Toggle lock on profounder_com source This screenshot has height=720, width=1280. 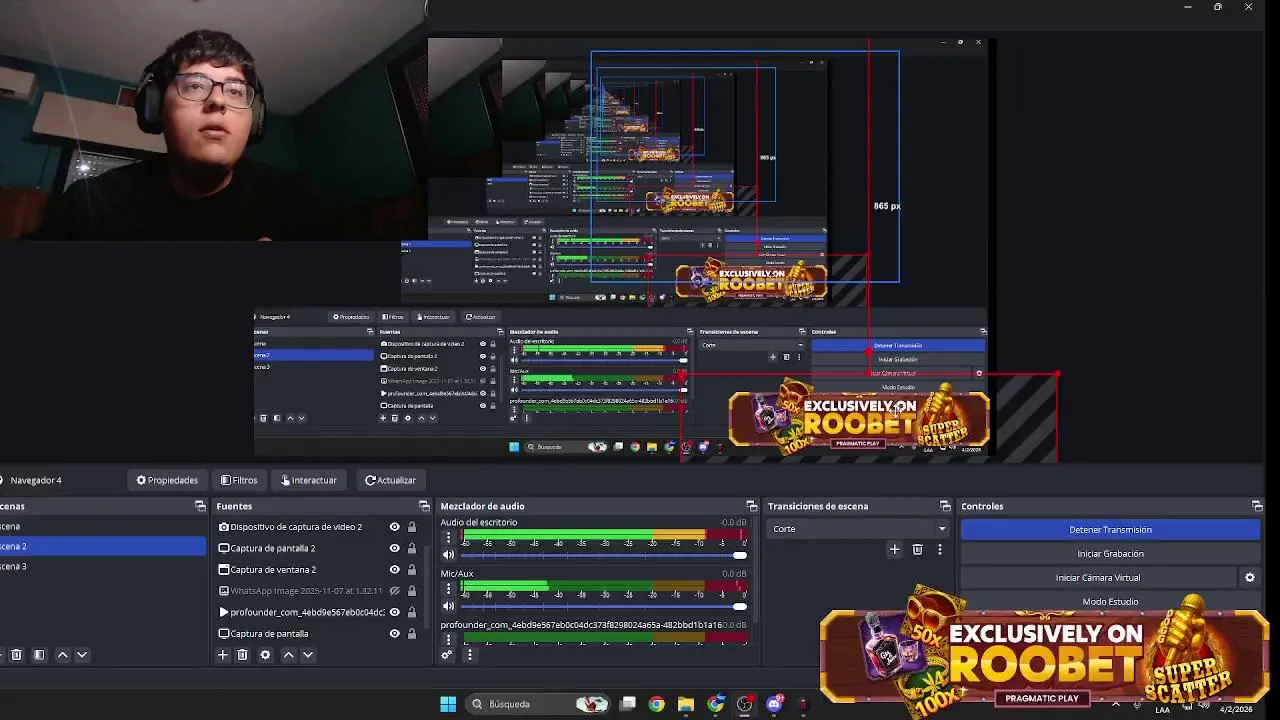pyautogui.click(x=411, y=612)
